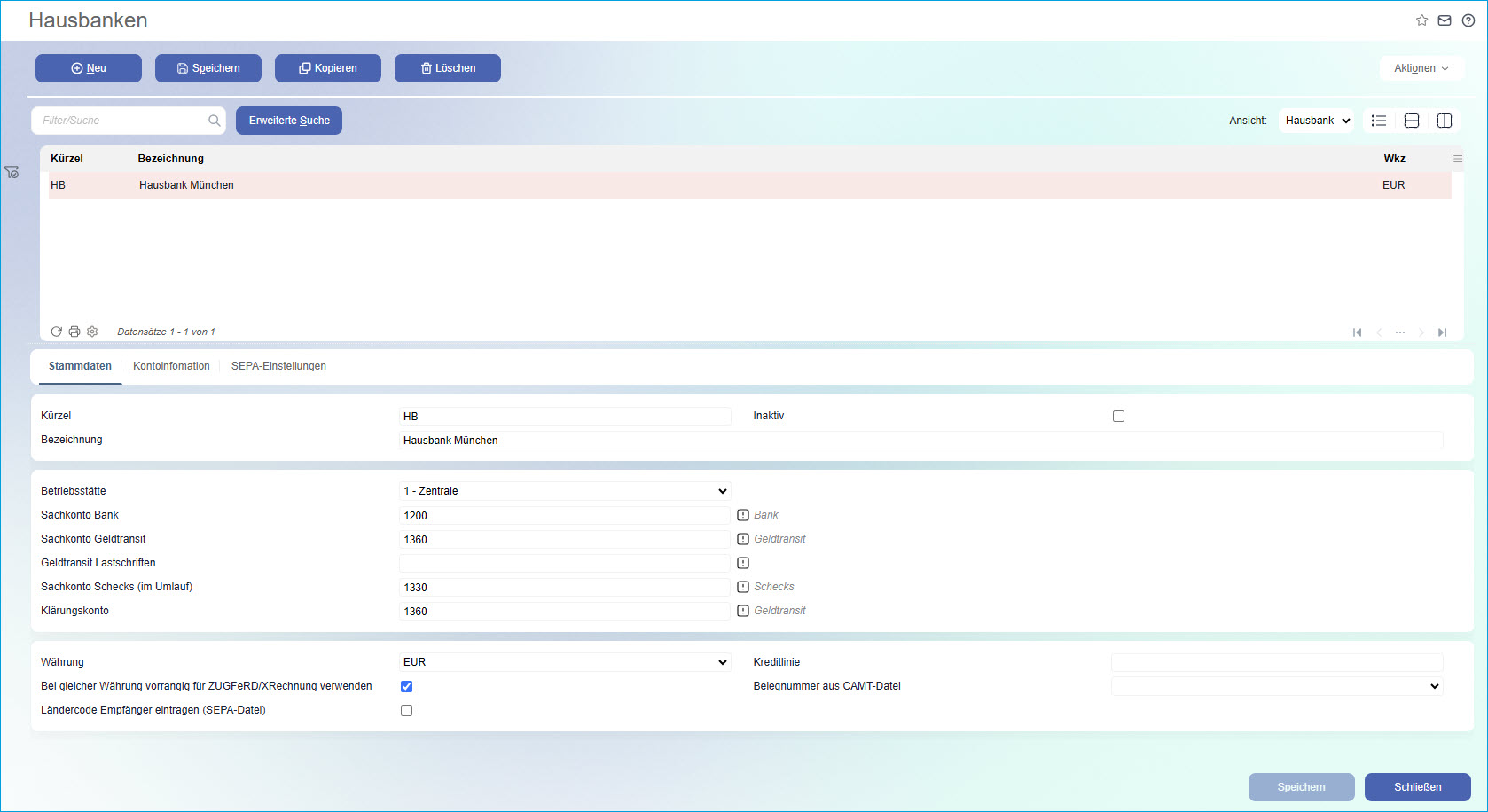Click the print icon below the table

(74, 332)
